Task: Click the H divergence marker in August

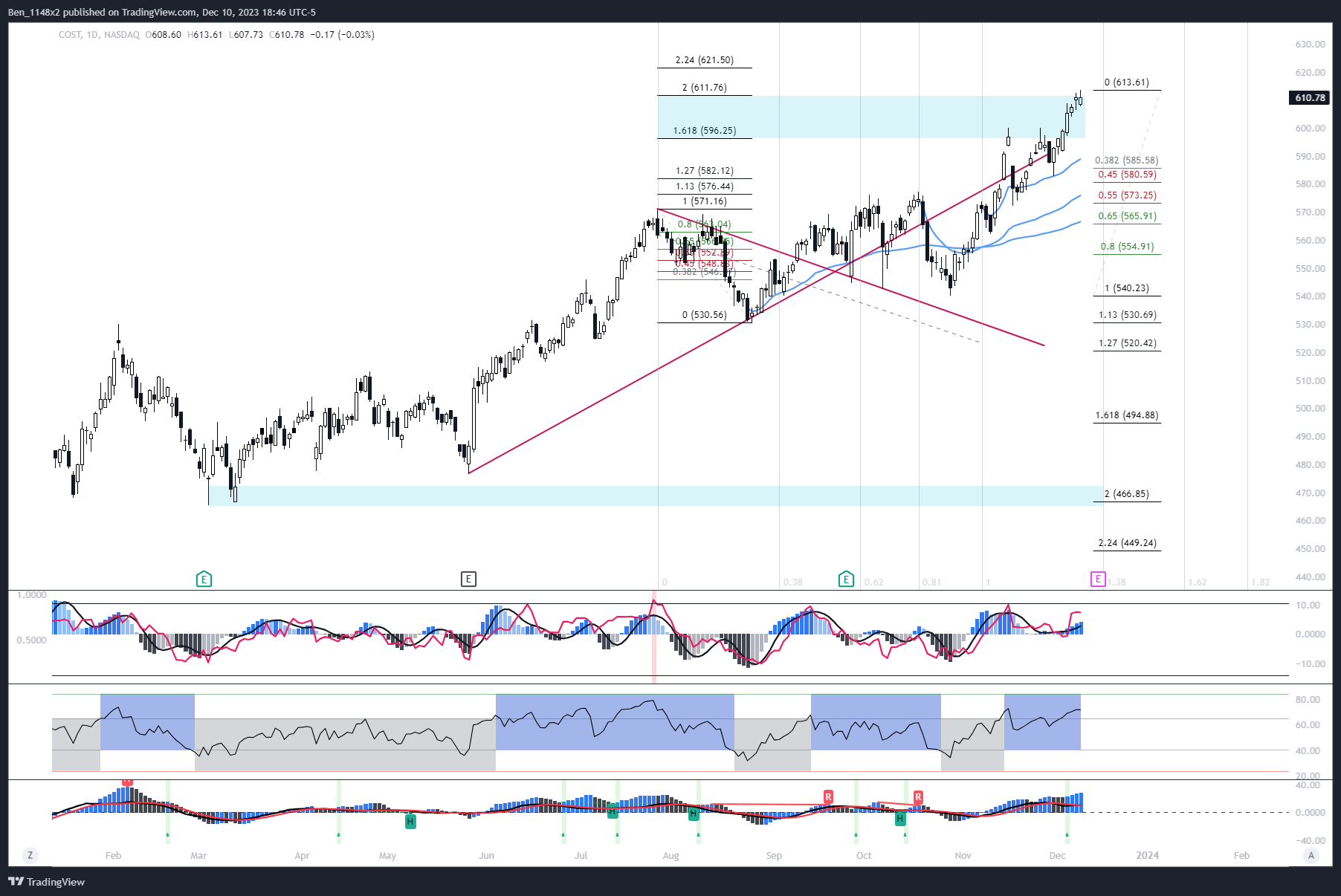Action: click(694, 814)
